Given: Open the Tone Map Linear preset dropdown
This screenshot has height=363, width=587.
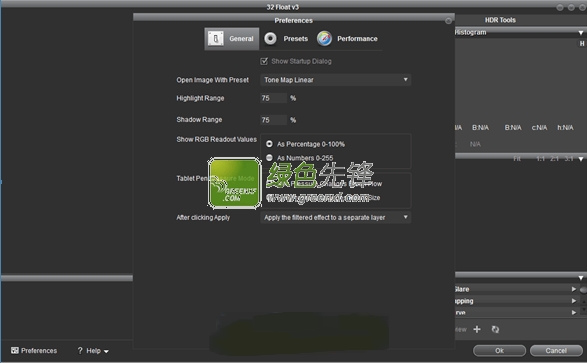Looking at the screenshot, I should tap(335, 80).
